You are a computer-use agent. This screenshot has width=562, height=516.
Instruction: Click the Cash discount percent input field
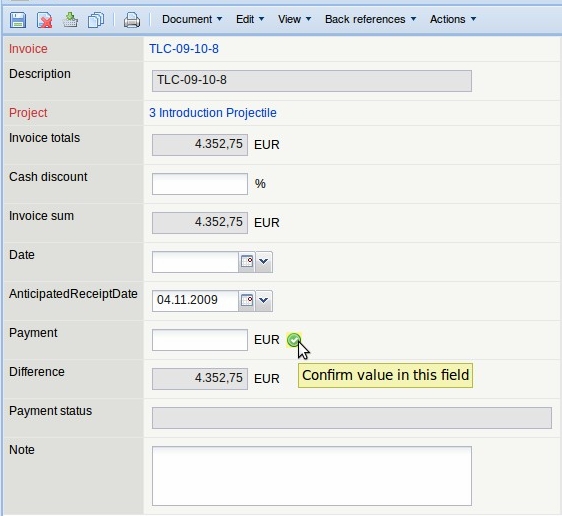[200, 184]
